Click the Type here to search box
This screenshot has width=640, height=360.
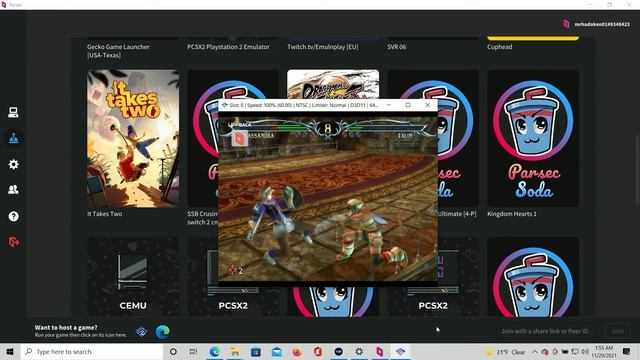pos(92,351)
